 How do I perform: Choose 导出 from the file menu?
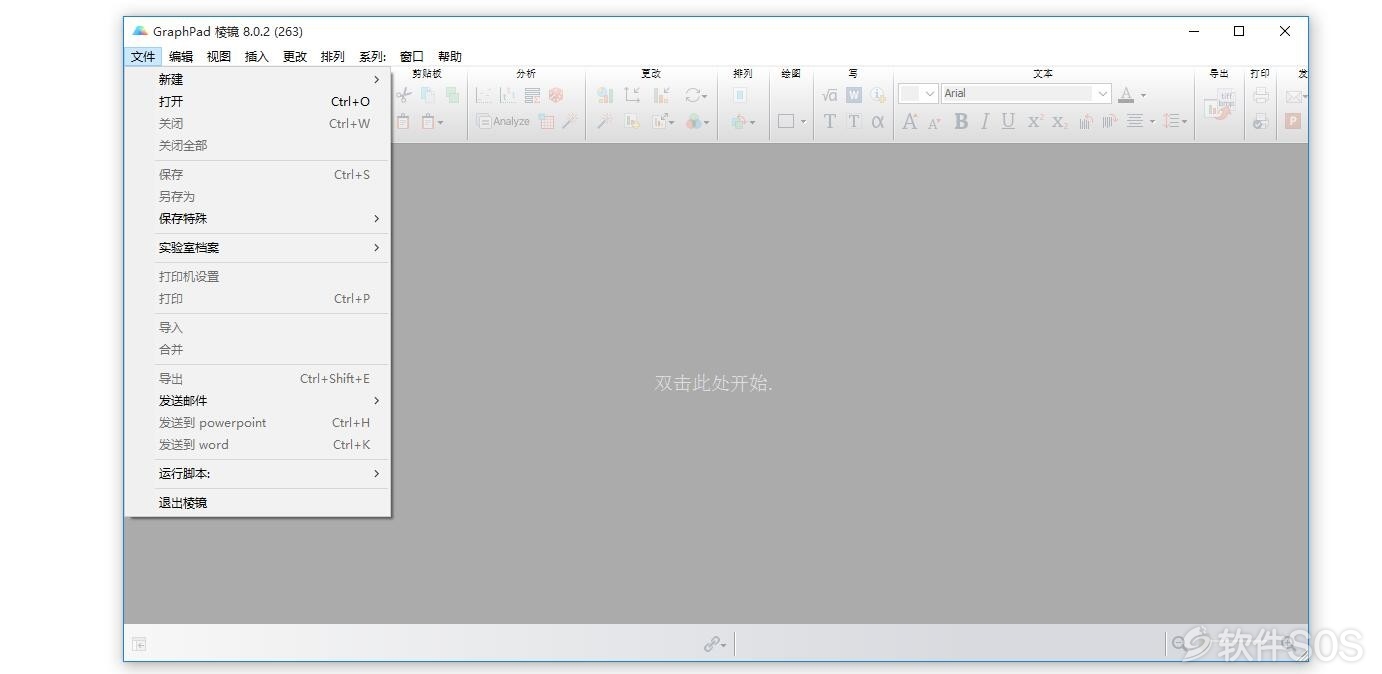257,378
